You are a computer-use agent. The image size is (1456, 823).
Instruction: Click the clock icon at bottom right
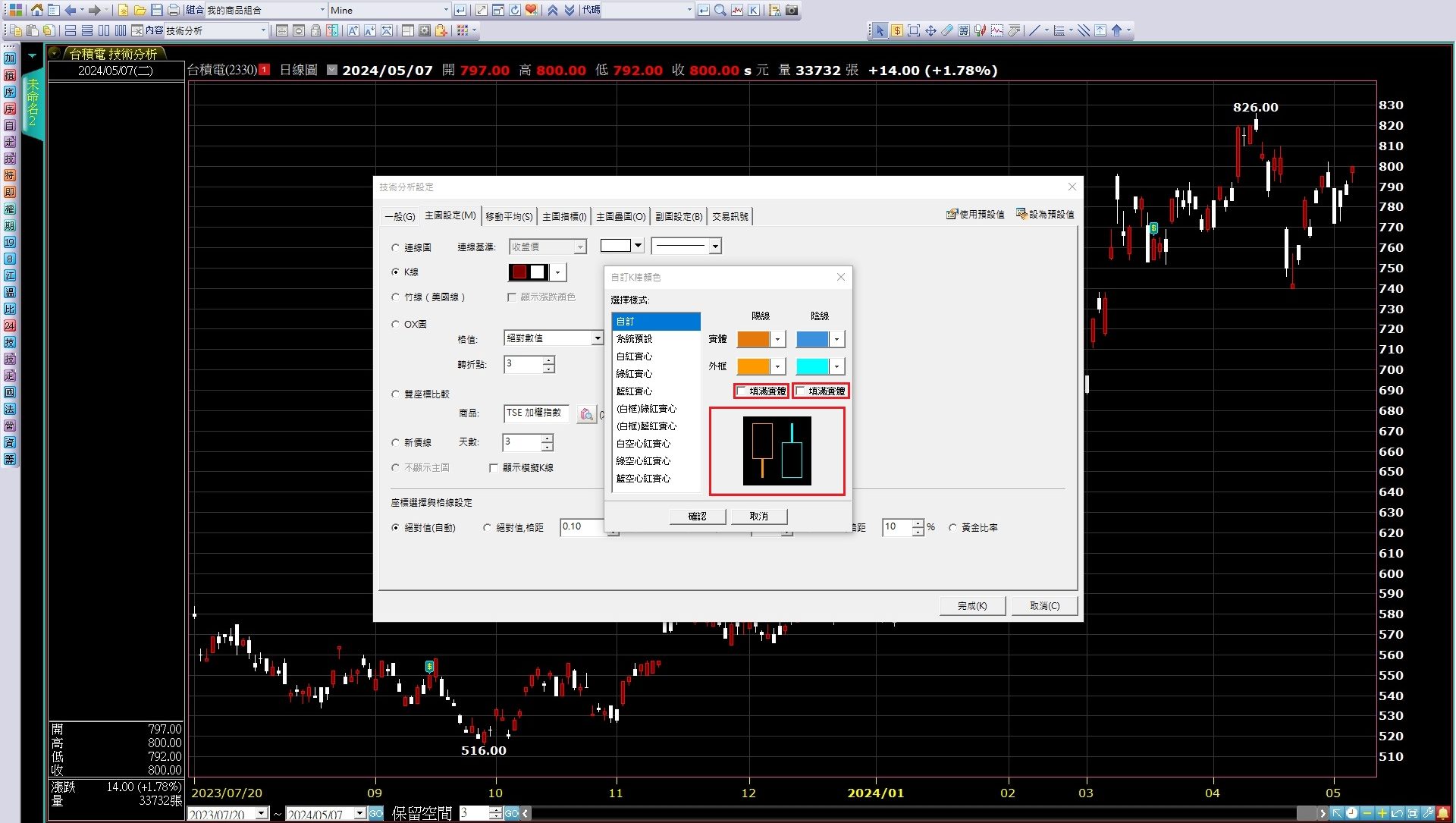tap(1351, 813)
